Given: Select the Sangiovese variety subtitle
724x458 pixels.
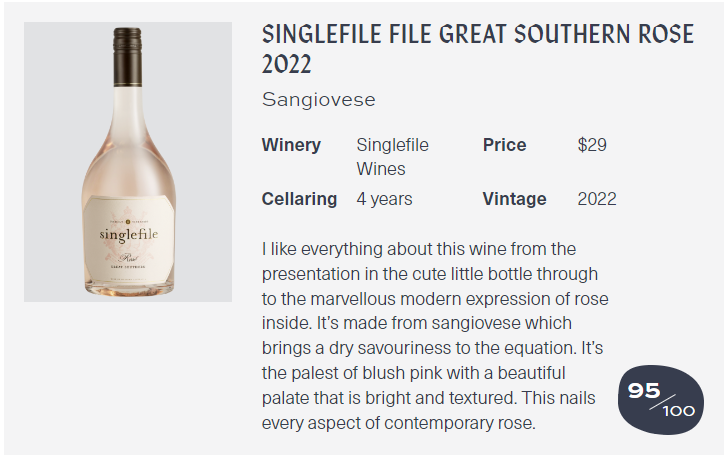Looking at the screenshot, I should (x=319, y=100).
